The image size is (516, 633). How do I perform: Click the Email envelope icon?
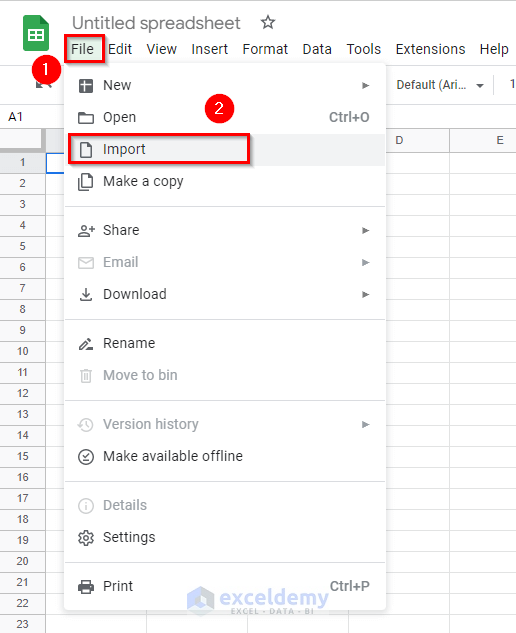point(86,263)
